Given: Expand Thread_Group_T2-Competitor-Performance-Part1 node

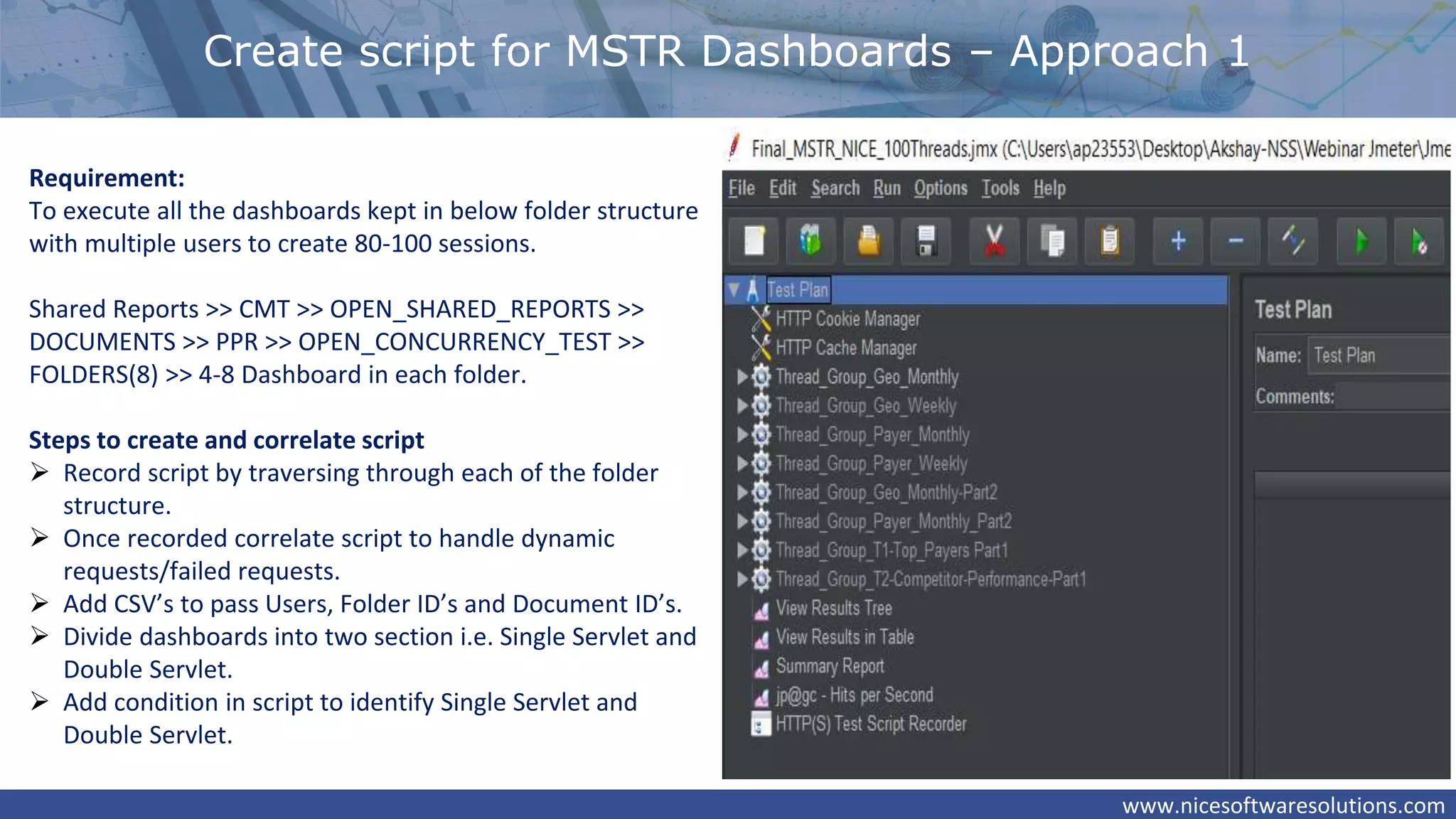Looking at the screenshot, I should click(x=742, y=579).
